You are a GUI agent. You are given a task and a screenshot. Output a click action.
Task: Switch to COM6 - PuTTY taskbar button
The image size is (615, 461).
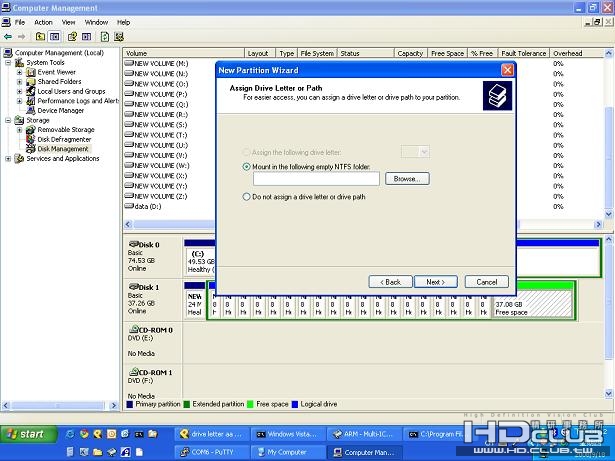coord(211,452)
